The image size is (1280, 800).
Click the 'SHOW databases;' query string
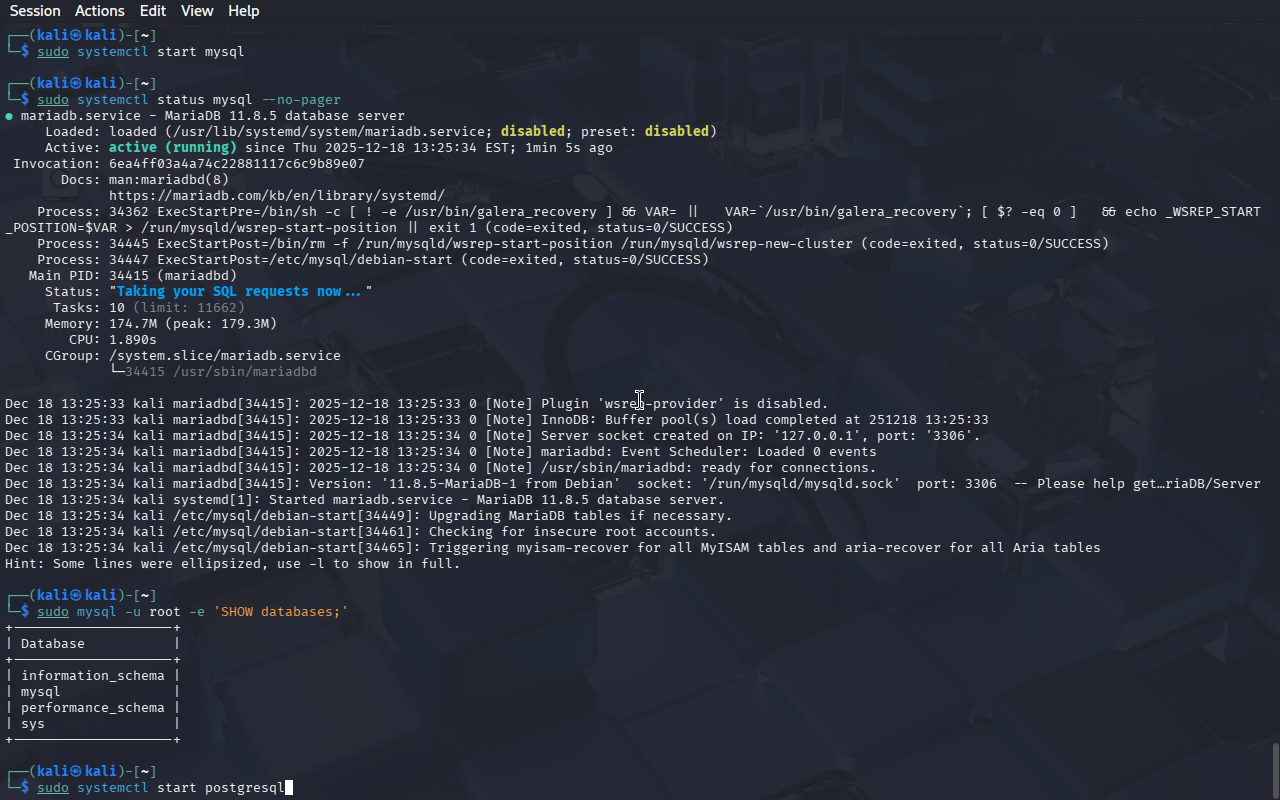pos(280,612)
